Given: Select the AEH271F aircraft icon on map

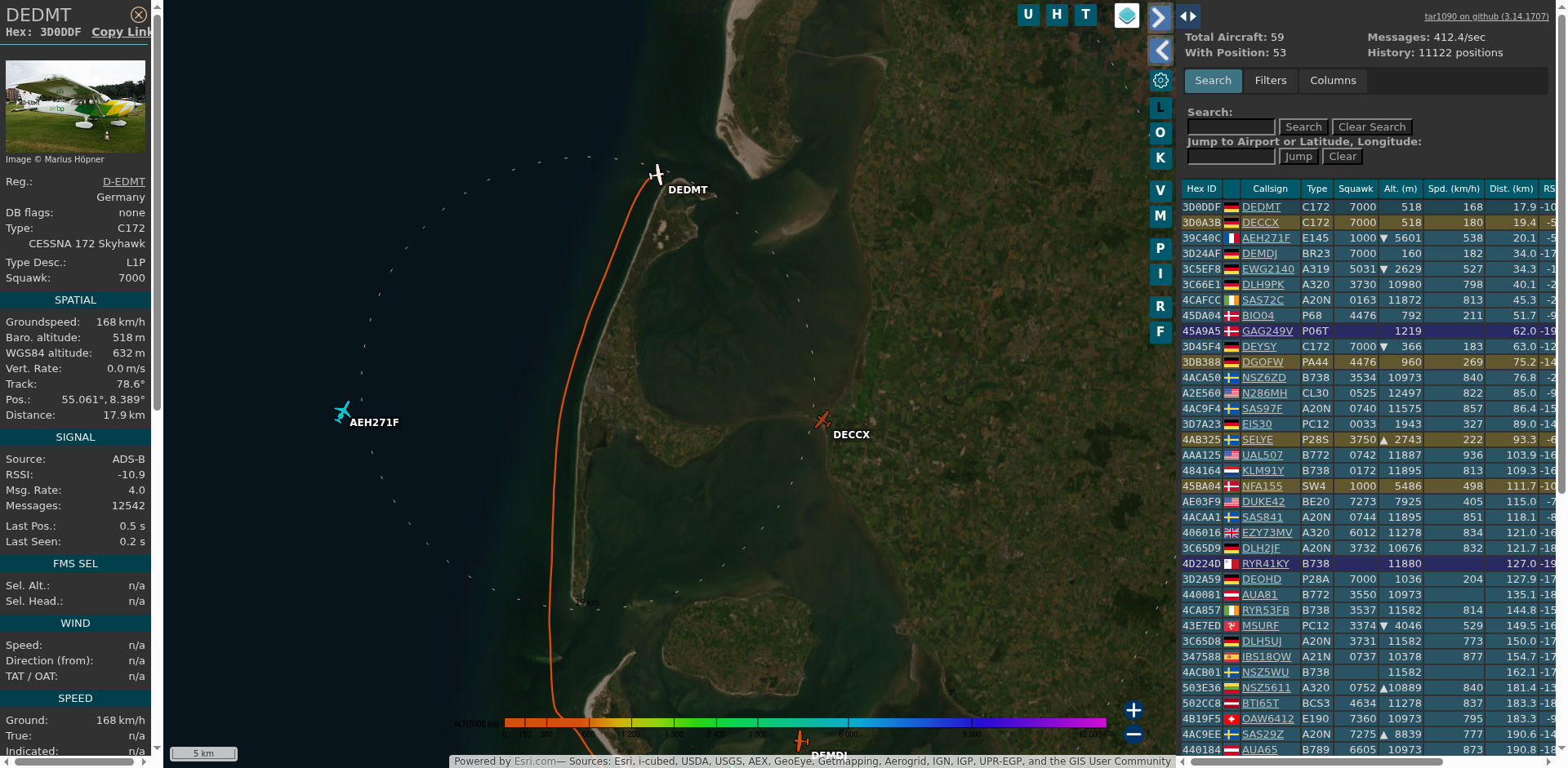Looking at the screenshot, I should [342, 411].
